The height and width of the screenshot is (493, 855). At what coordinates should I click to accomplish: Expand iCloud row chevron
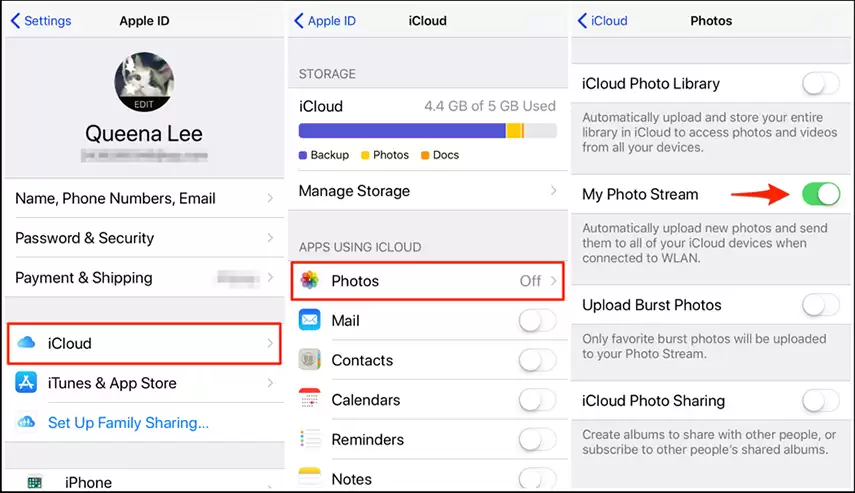(270, 343)
